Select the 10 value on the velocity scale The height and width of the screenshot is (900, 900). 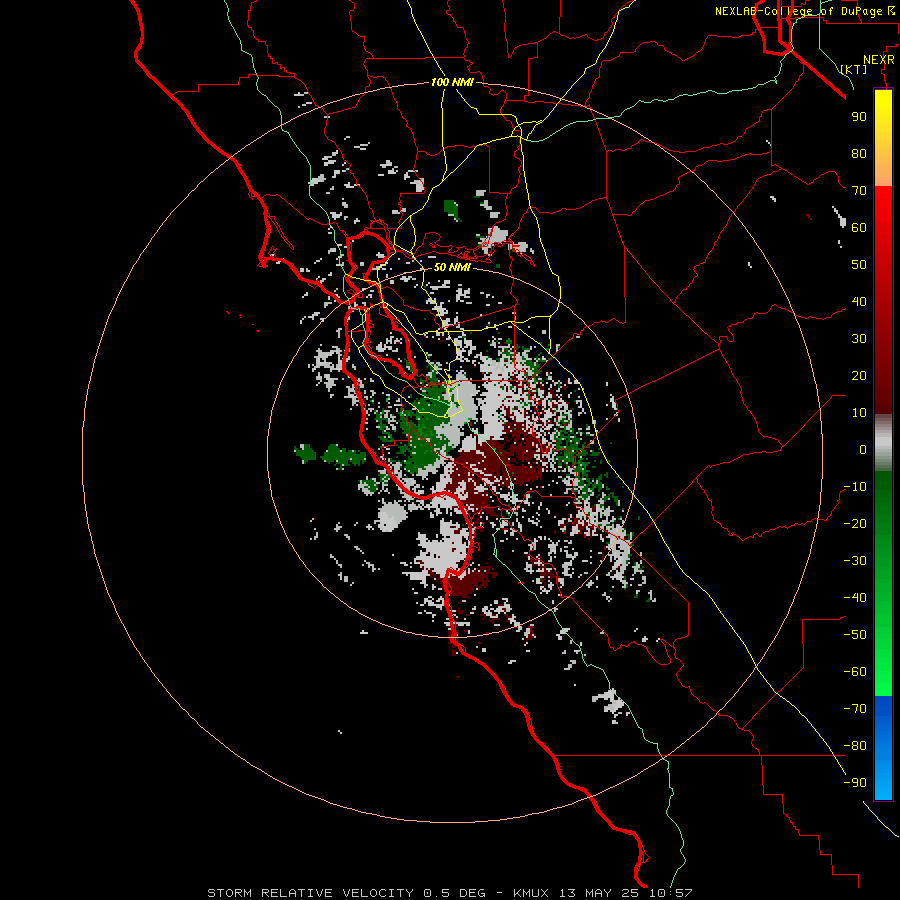(x=859, y=413)
